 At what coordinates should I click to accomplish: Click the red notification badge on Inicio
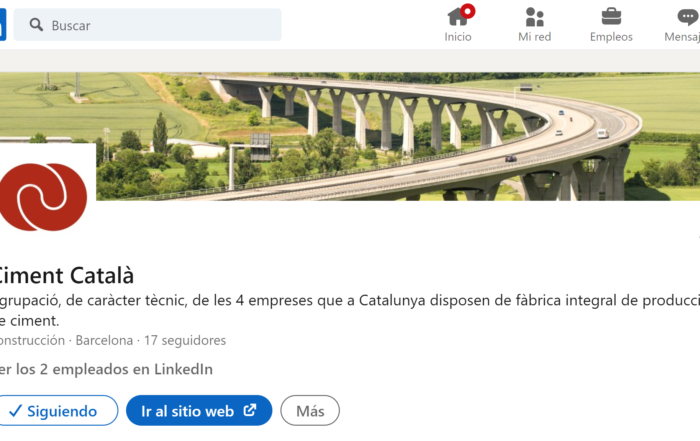pyautogui.click(x=468, y=11)
